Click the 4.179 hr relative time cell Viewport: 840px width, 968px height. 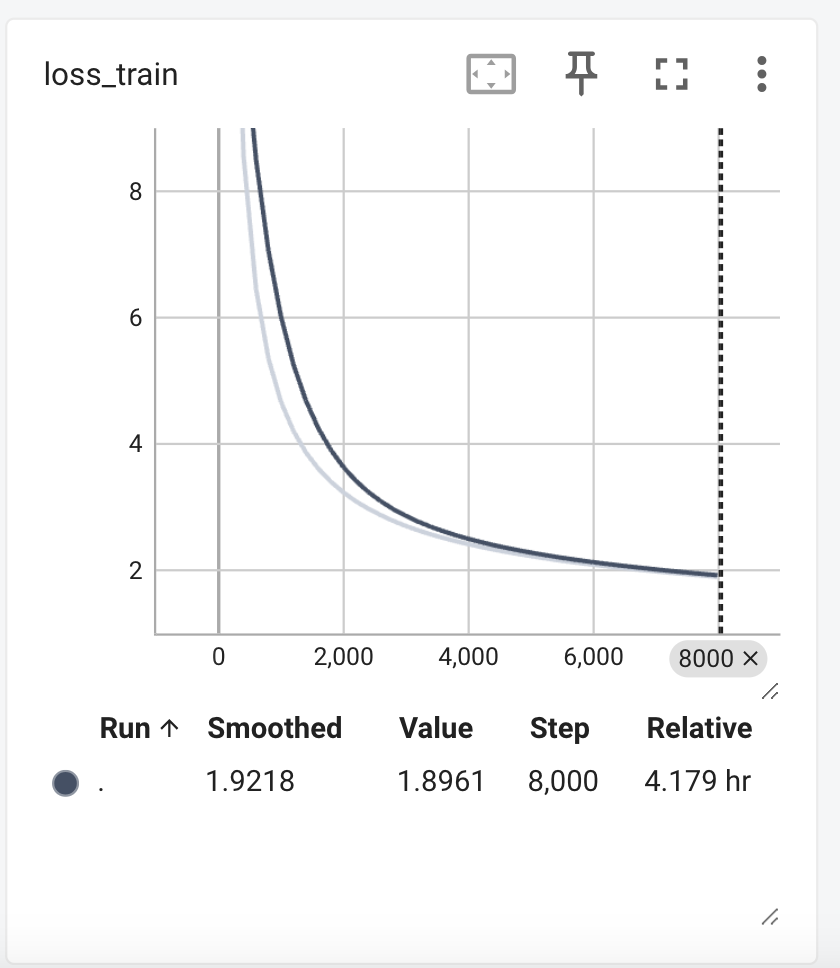click(x=698, y=781)
